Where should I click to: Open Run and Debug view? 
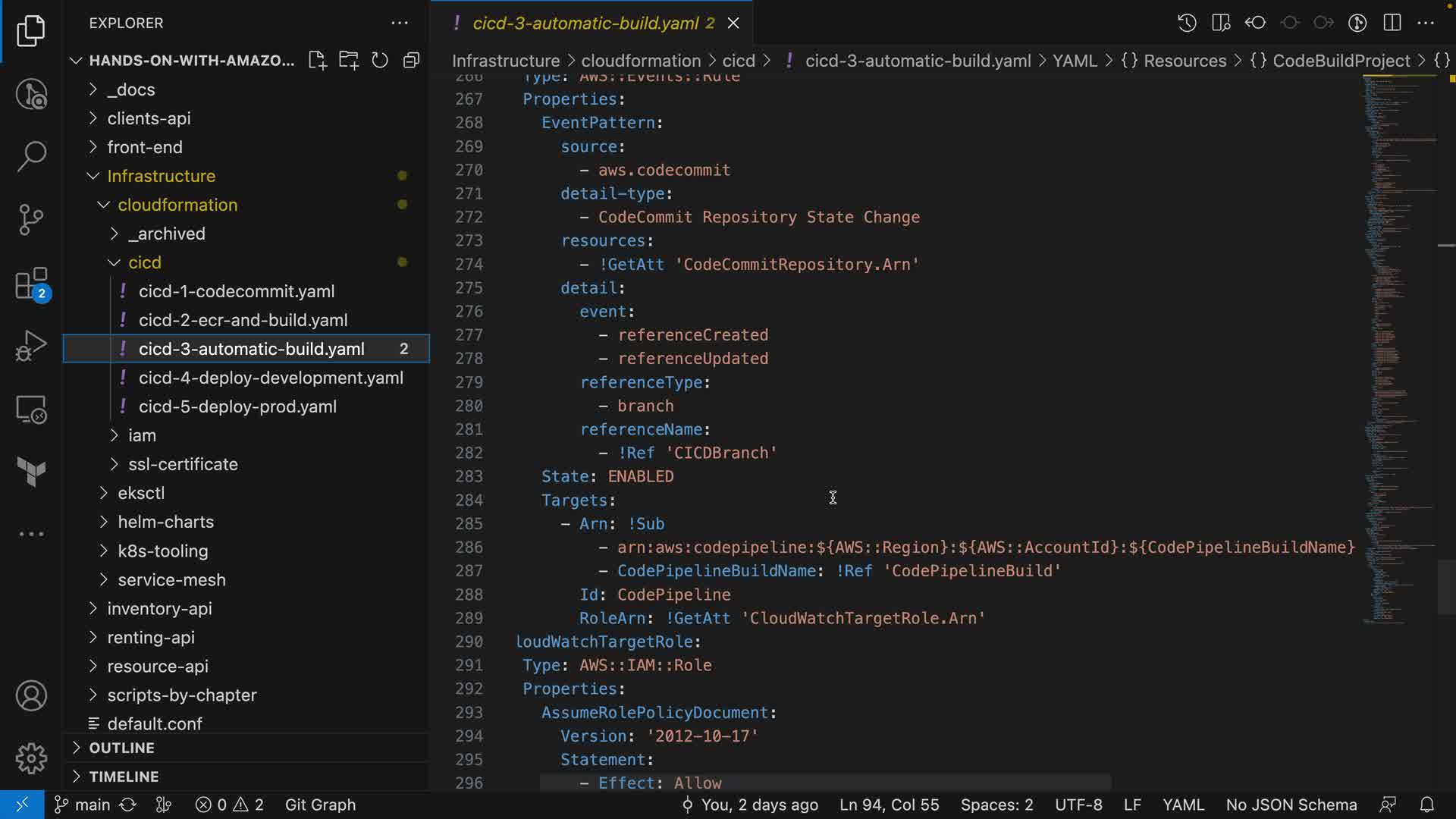(x=31, y=346)
